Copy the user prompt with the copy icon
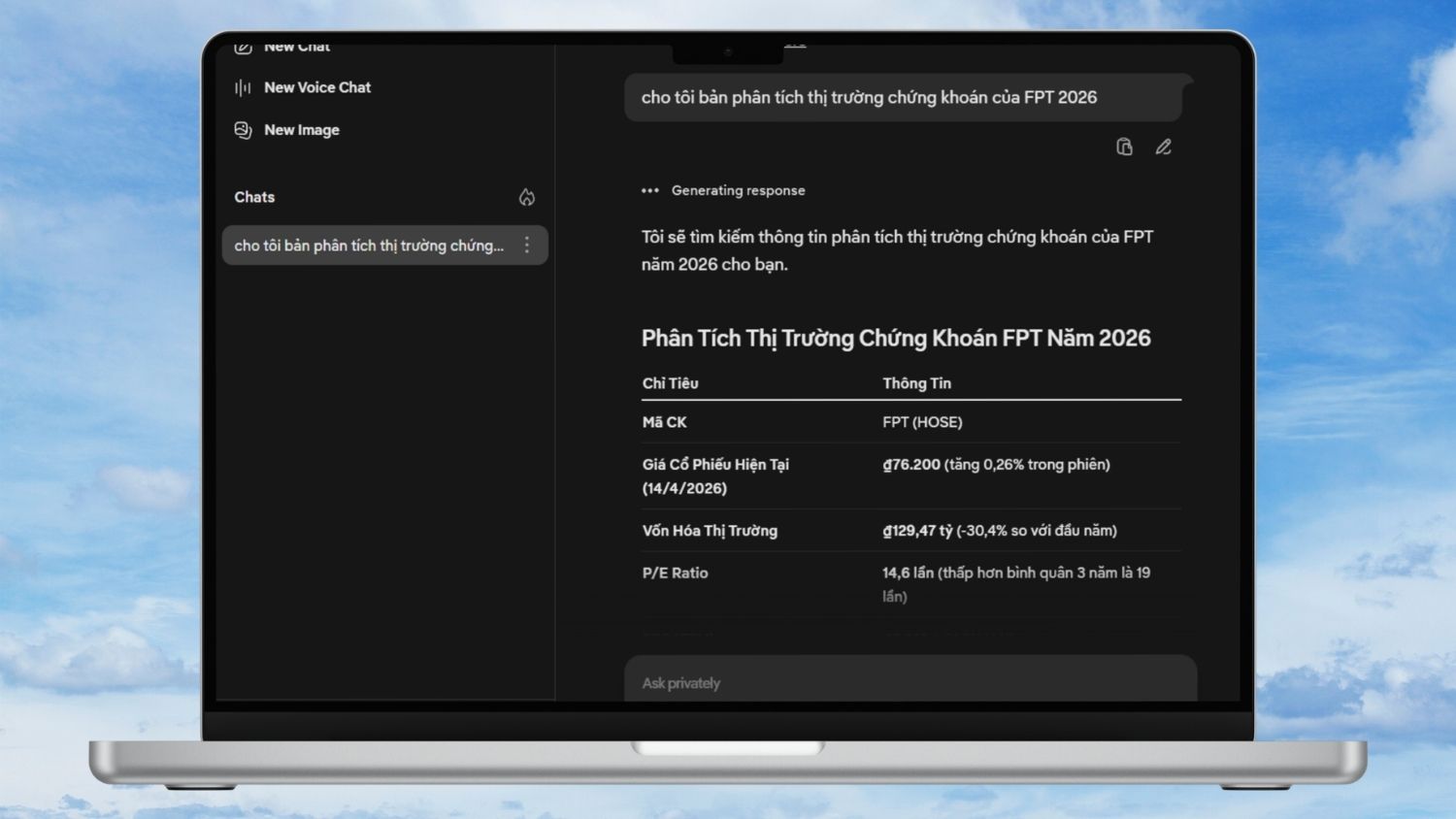Image resolution: width=1456 pixels, height=819 pixels. pyautogui.click(x=1124, y=147)
